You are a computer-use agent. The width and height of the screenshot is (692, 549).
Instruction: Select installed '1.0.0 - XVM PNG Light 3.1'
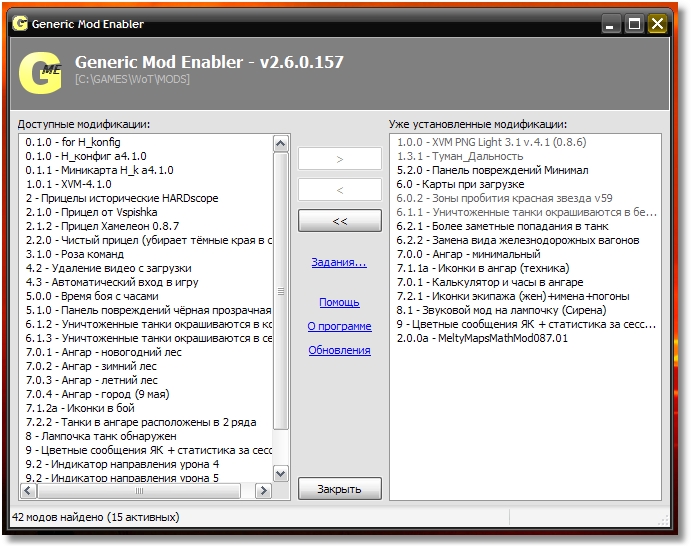pos(492,142)
